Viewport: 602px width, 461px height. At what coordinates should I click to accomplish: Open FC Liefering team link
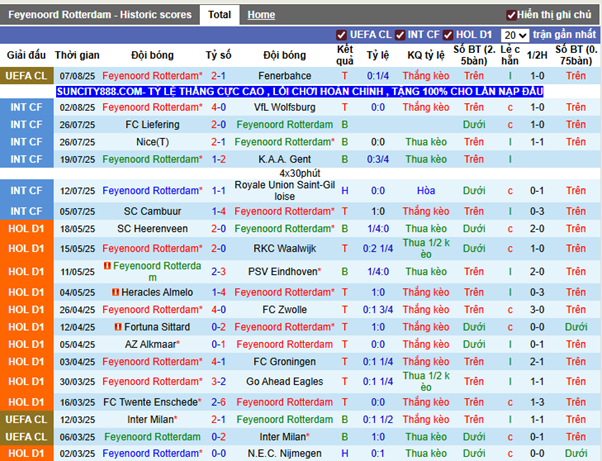152,124
